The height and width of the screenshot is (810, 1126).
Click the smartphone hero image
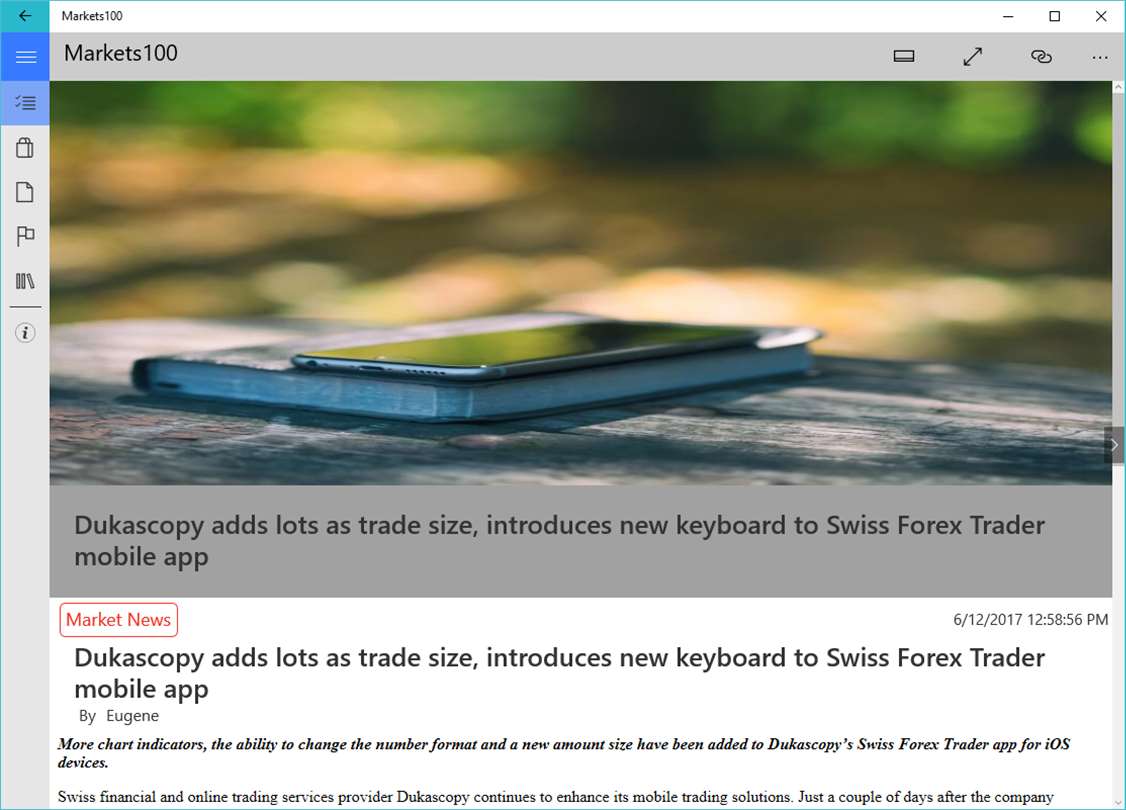point(580,283)
